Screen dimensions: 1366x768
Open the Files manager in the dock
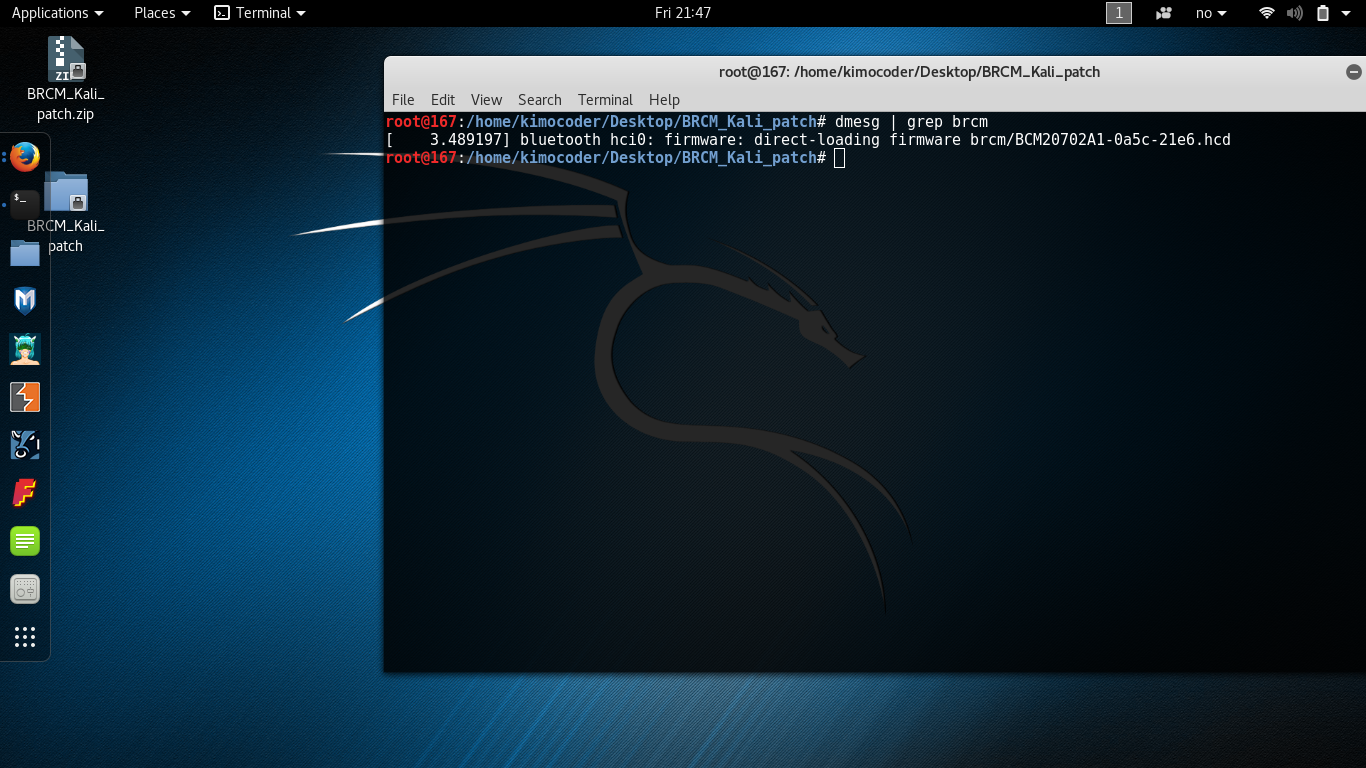[x=25, y=253]
